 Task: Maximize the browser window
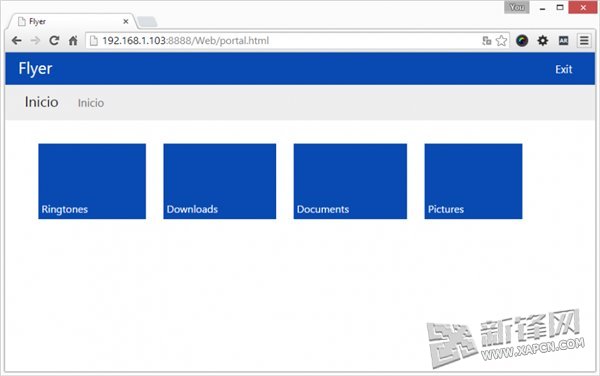pos(560,7)
